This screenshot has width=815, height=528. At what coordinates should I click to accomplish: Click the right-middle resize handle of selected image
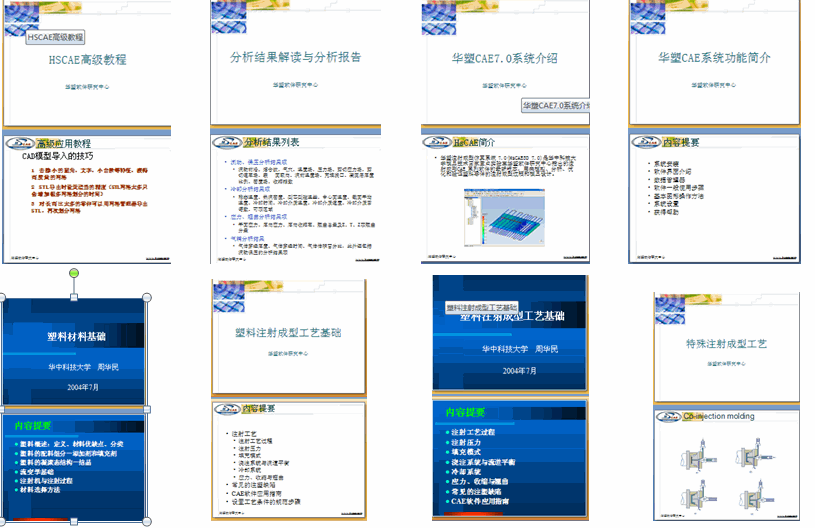(147, 410)
